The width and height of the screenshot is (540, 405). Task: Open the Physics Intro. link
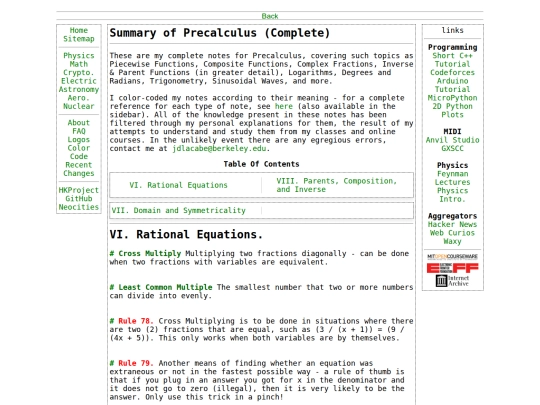(452, 195)
